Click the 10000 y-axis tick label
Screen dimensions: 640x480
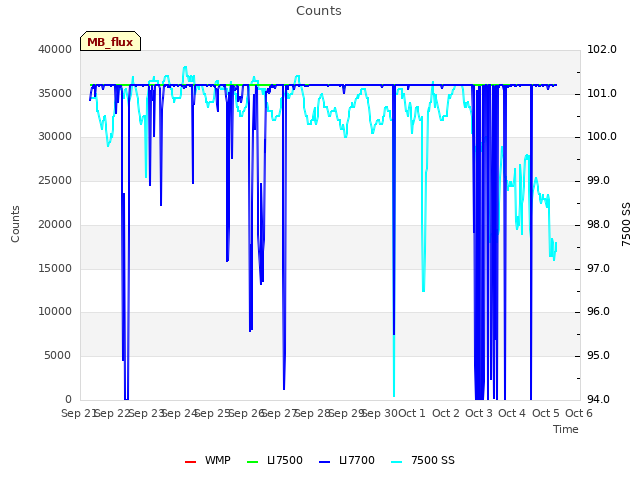55,311
